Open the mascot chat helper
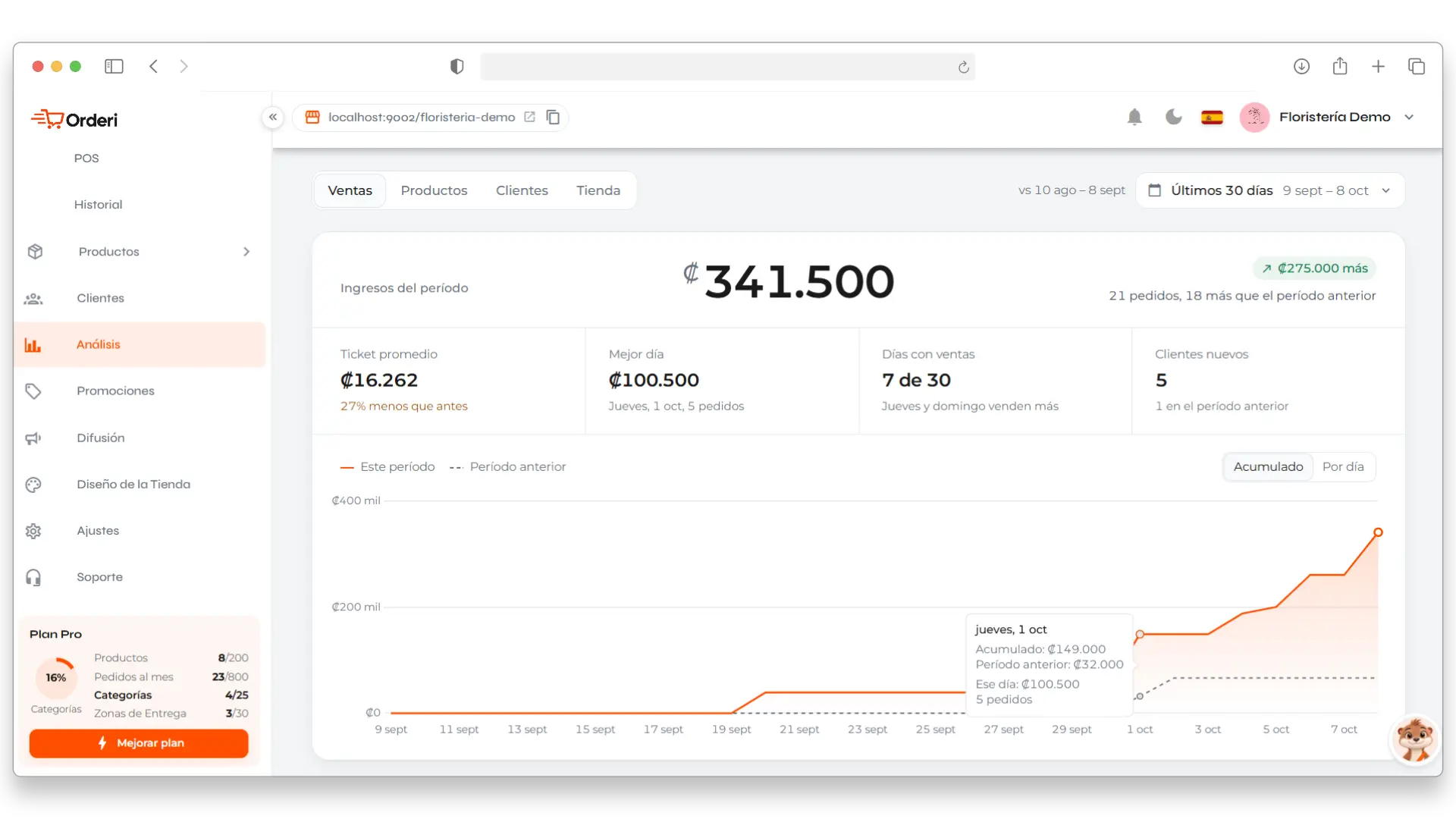Viewport: 1456px width, 819px height. (1415, 740)
